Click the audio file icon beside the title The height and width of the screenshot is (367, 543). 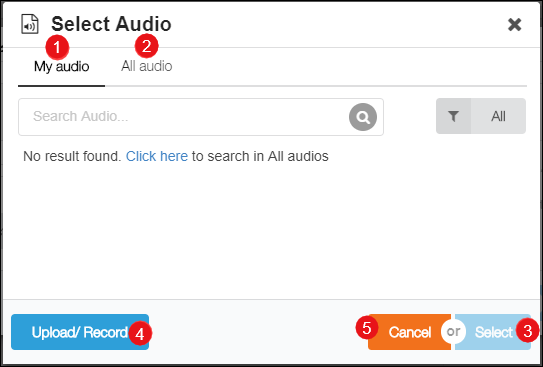coord(30,24)
